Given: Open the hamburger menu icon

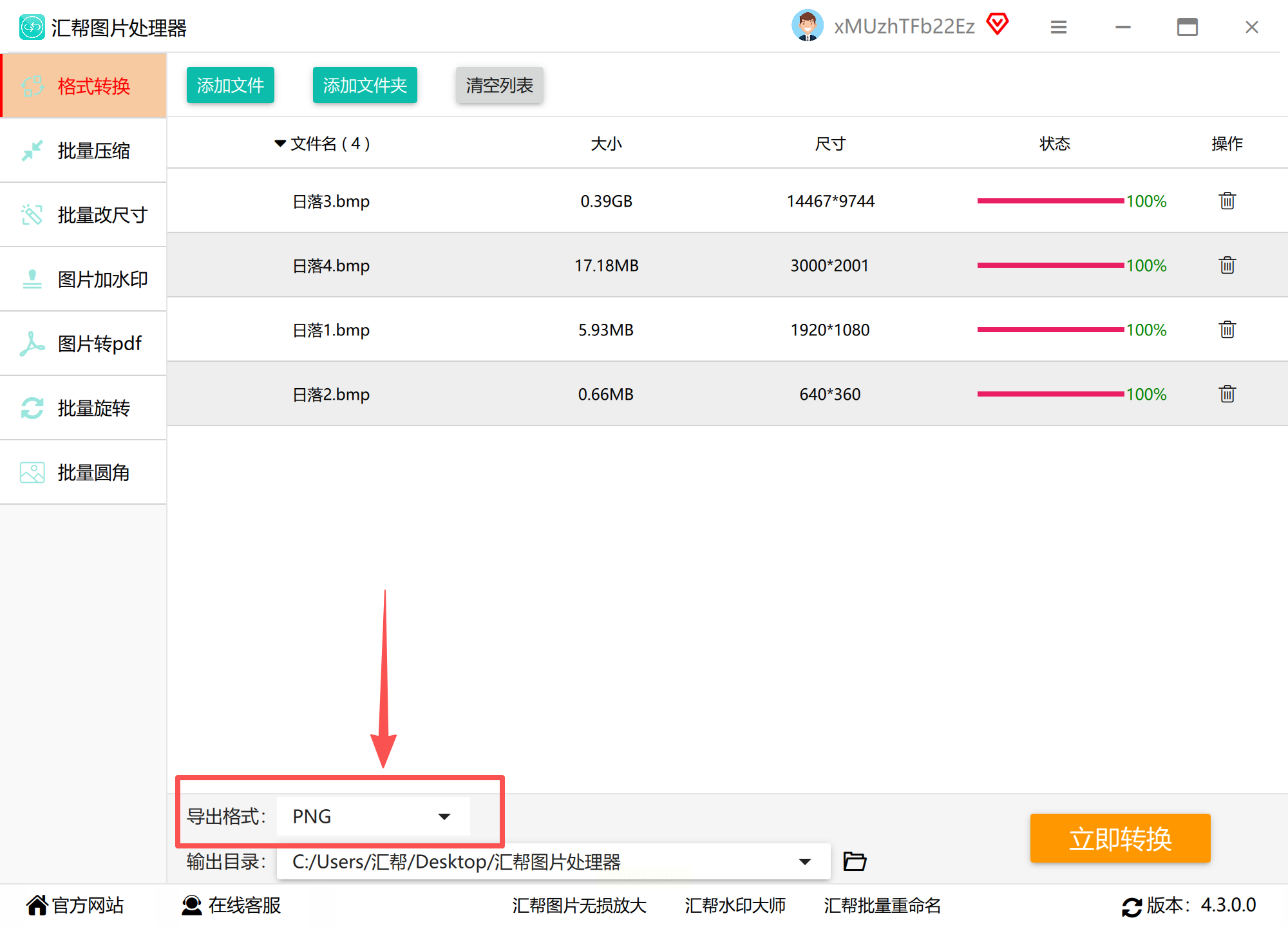Looking at the screenshot, I should point(1059,27).
